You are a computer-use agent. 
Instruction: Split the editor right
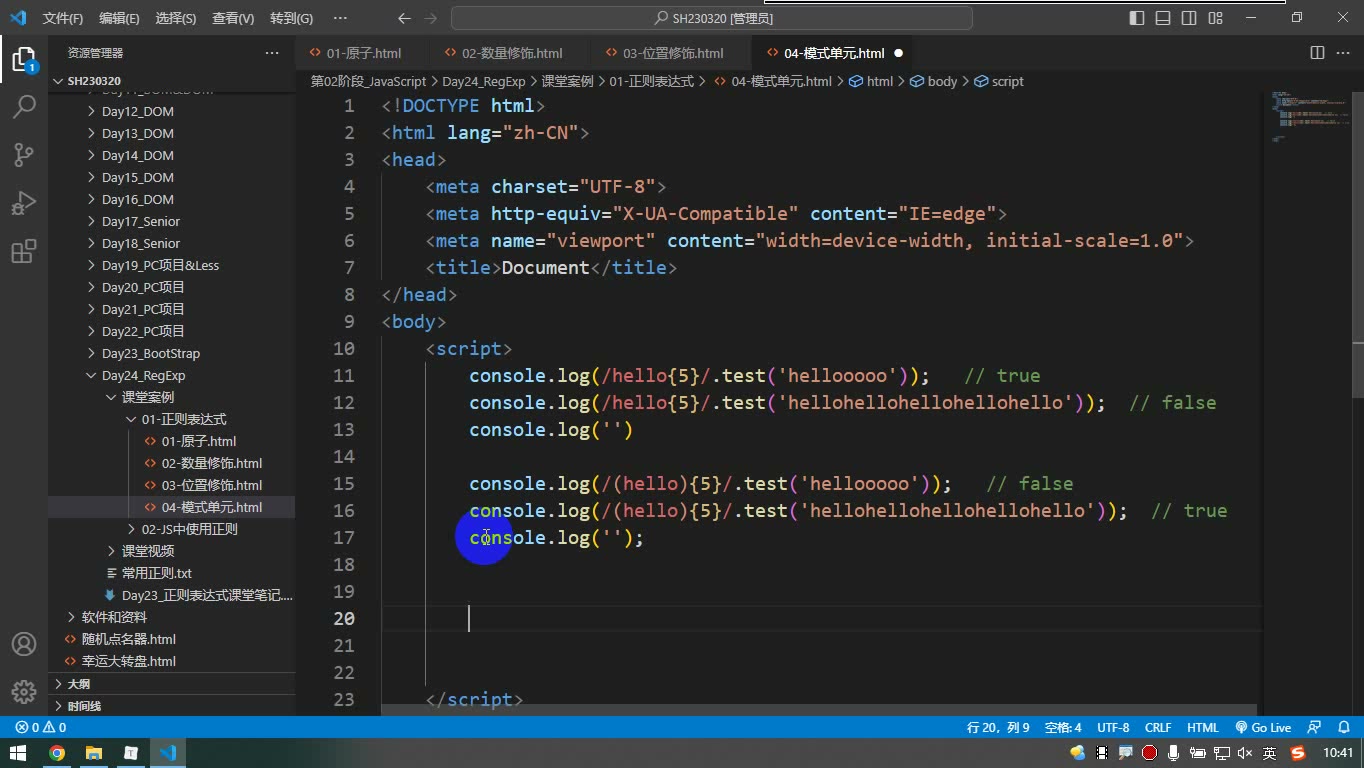tap(1317, 53)
